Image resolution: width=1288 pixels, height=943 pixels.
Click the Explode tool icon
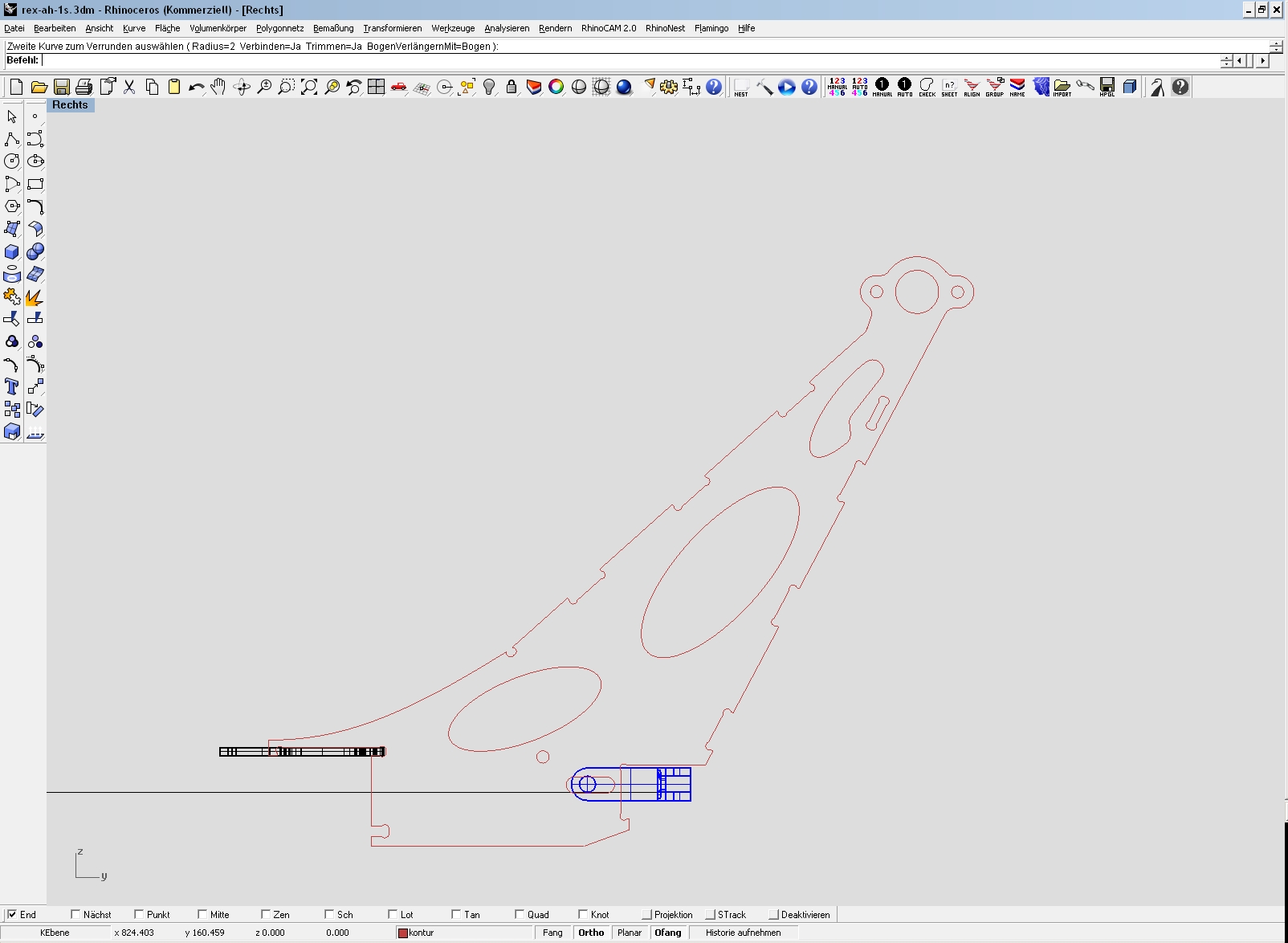35,297
